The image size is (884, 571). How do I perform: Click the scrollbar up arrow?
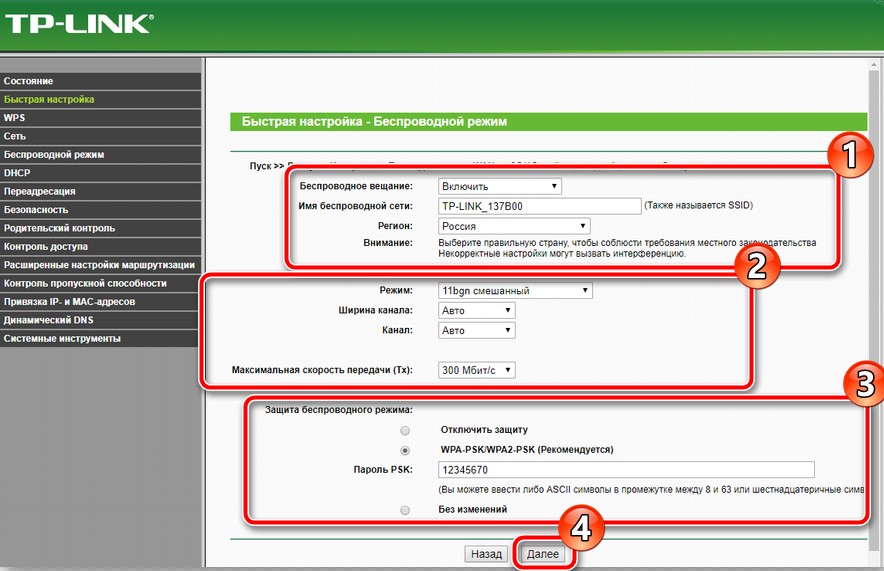click(875, 65)
